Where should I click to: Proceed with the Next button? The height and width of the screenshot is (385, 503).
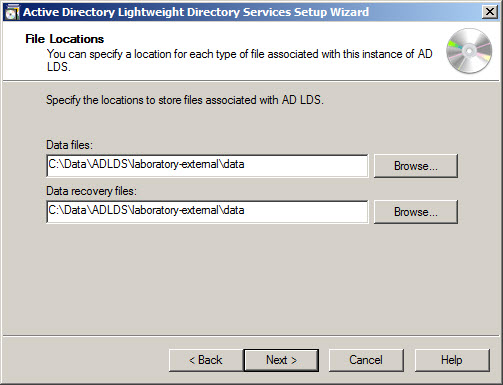(x=281, y=360)
